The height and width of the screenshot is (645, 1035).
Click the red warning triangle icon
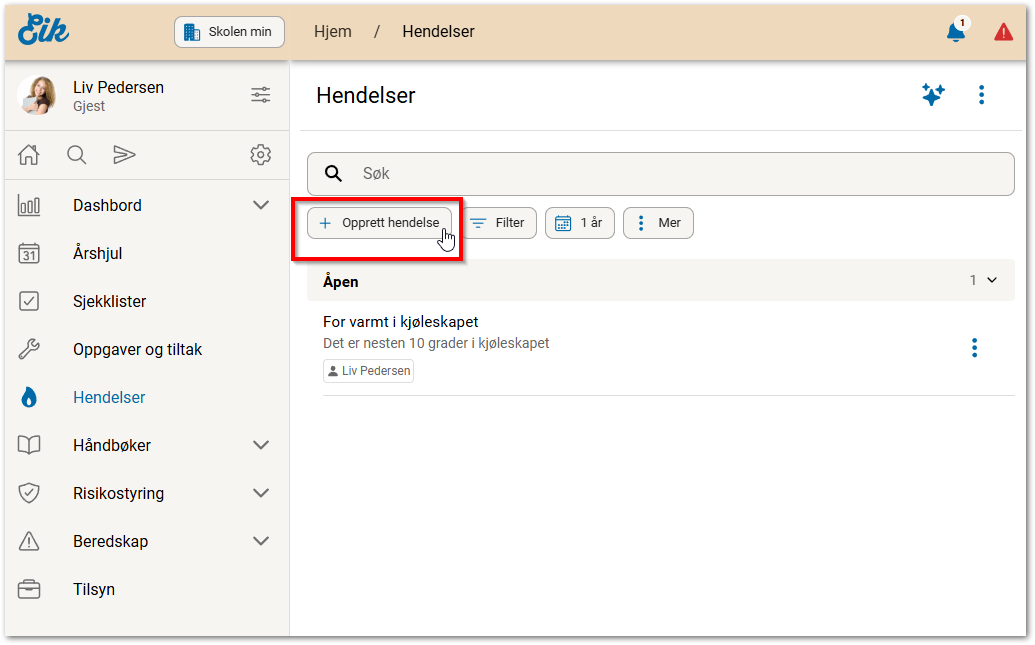pos(1003,32)
